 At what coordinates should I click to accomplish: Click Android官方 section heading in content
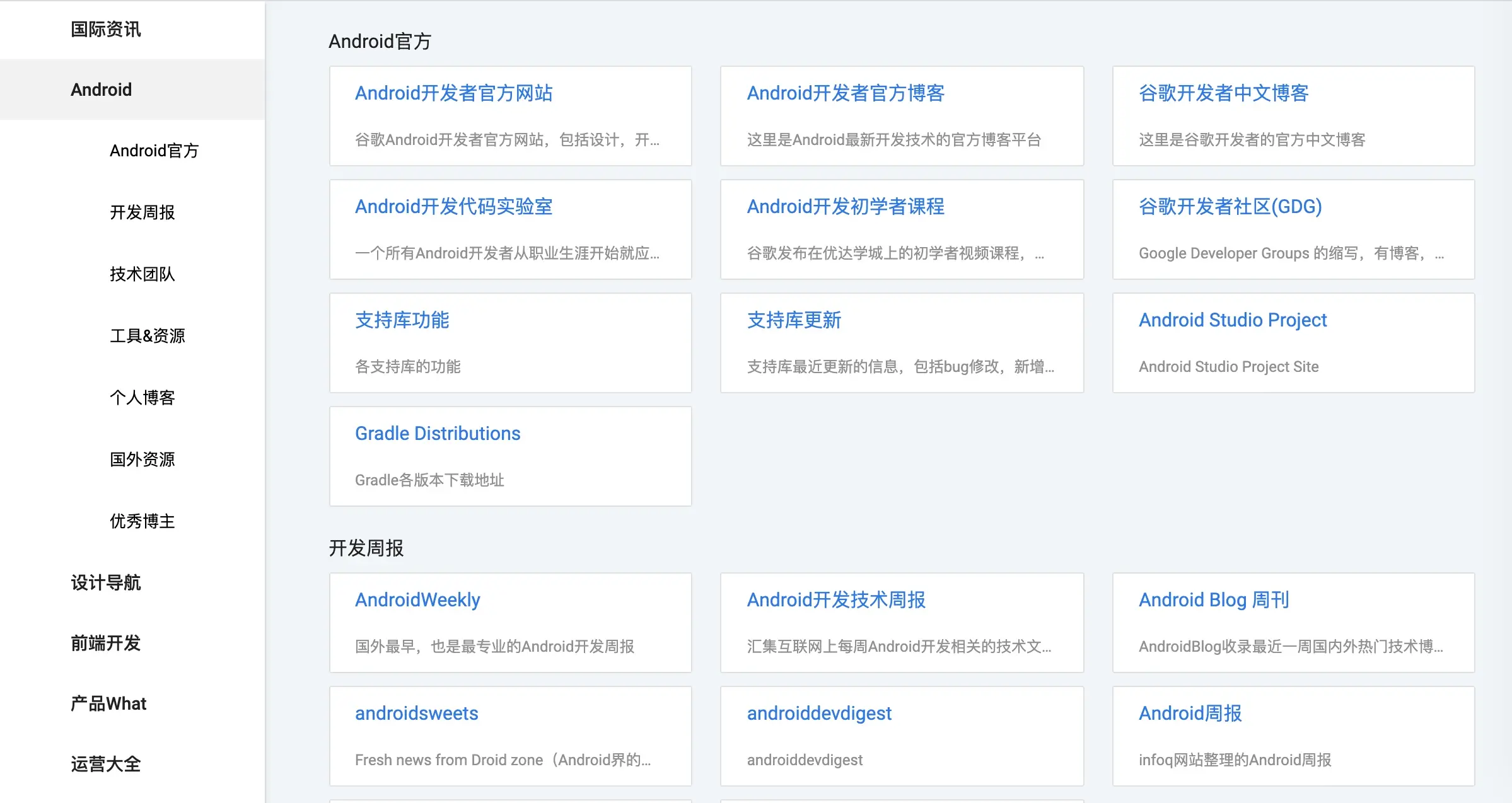[380, 42]
